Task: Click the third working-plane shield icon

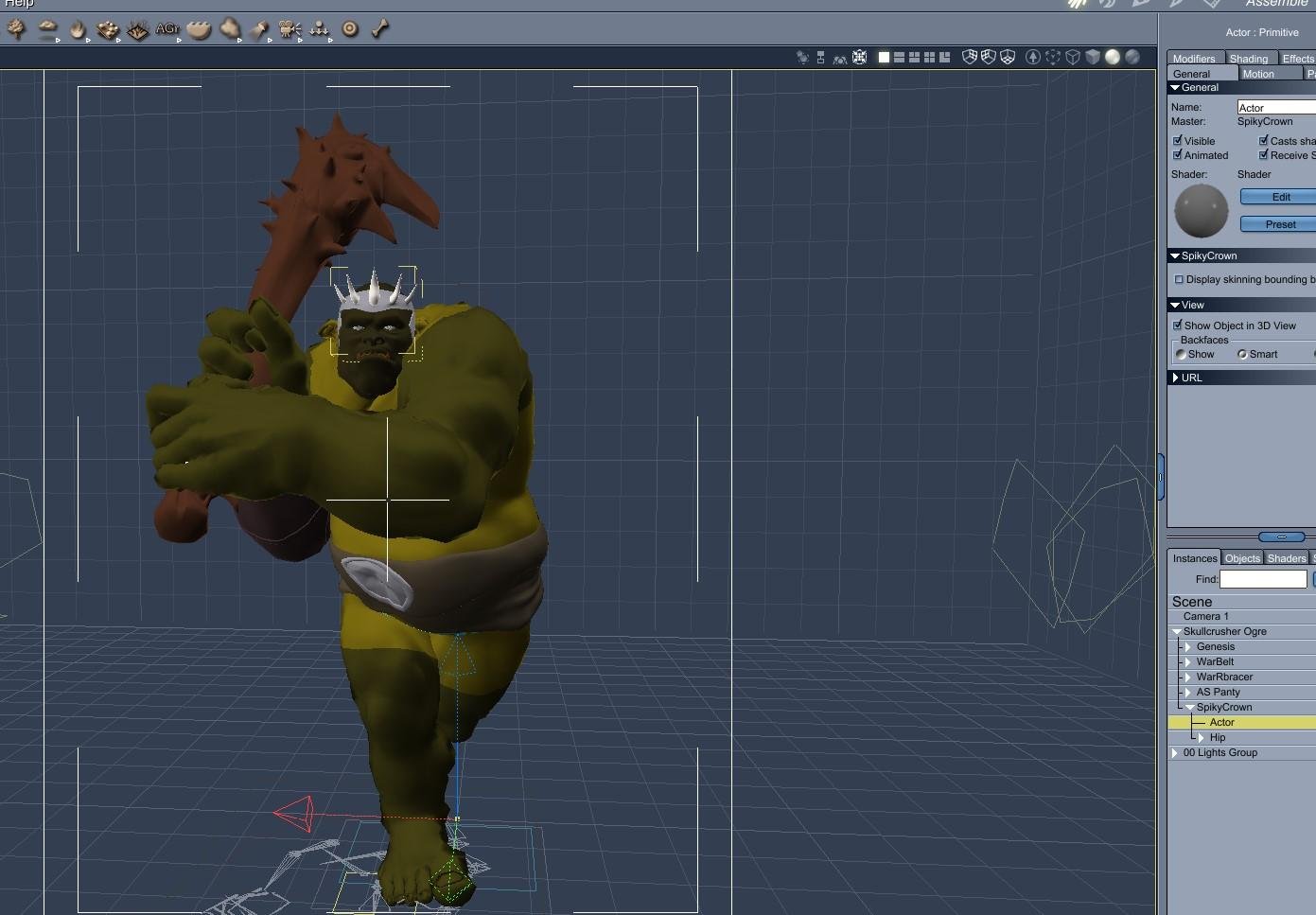Action: pyautogui.click(x=1008, y=57)
